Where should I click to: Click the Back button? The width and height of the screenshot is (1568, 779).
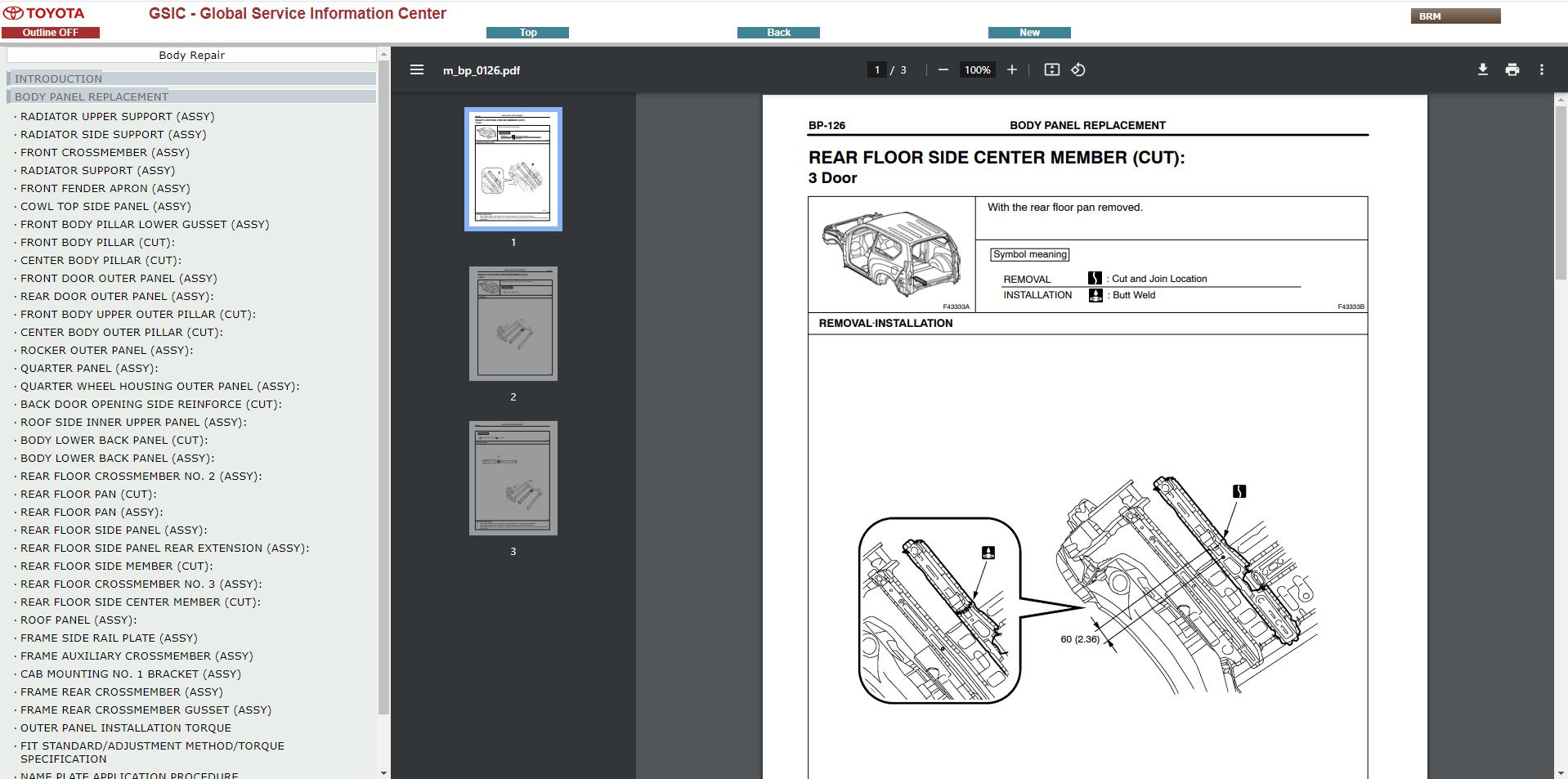pos(778,33)
